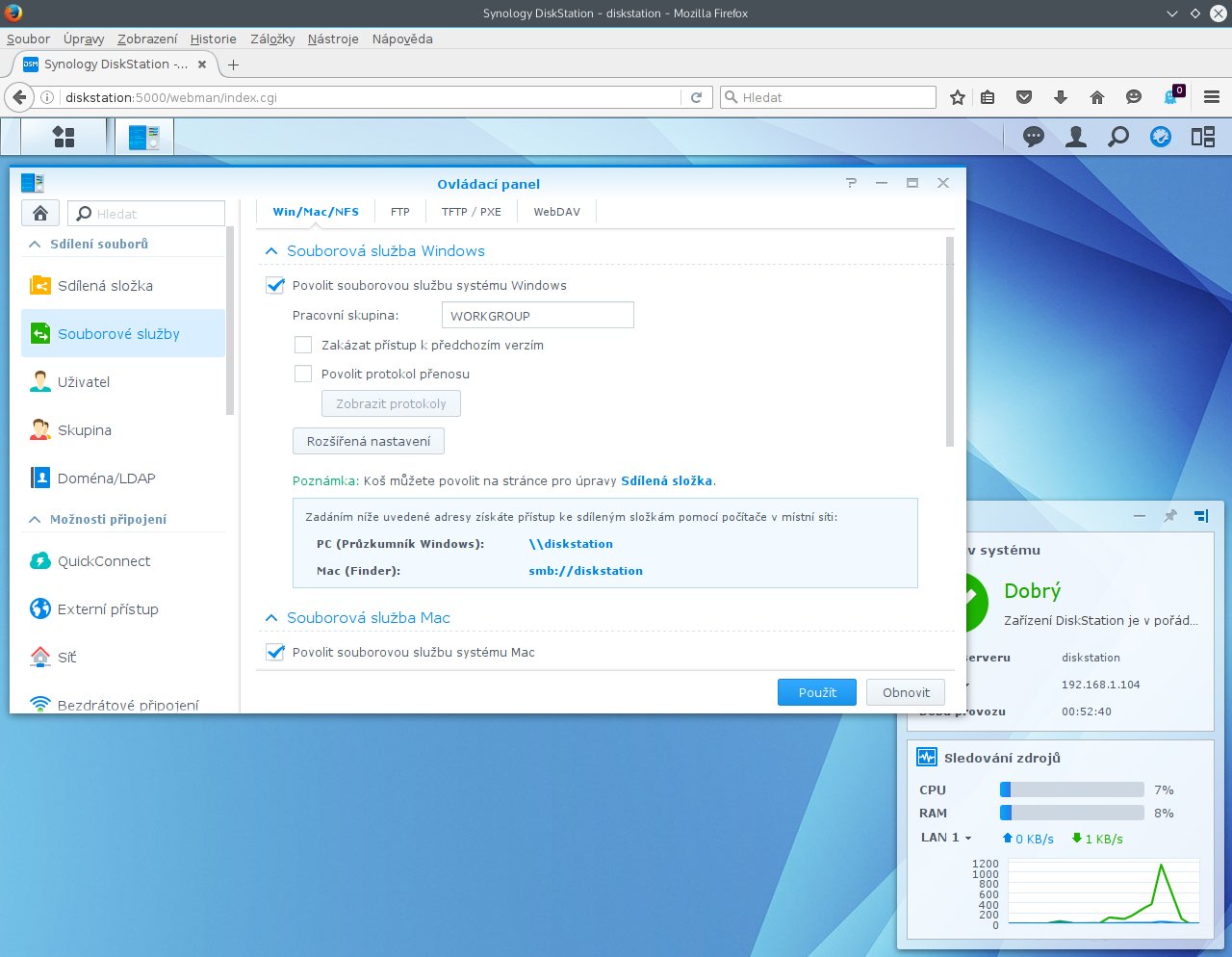Click the Pracovní skupina WORKGROUP field
Screen dimensions: 1232x957
(538, 316)
